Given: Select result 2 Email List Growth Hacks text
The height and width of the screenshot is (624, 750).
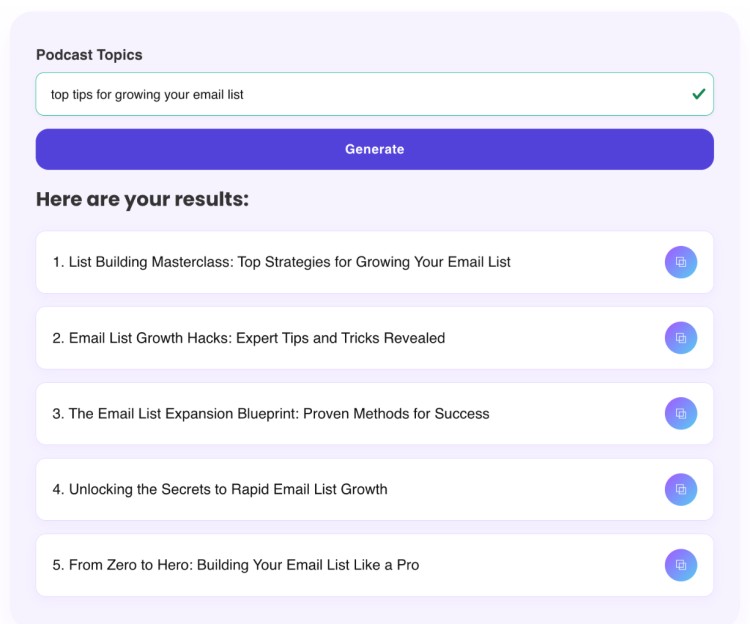Looking at the screenshot, I should pyautogui.click(x=249, y=338).
